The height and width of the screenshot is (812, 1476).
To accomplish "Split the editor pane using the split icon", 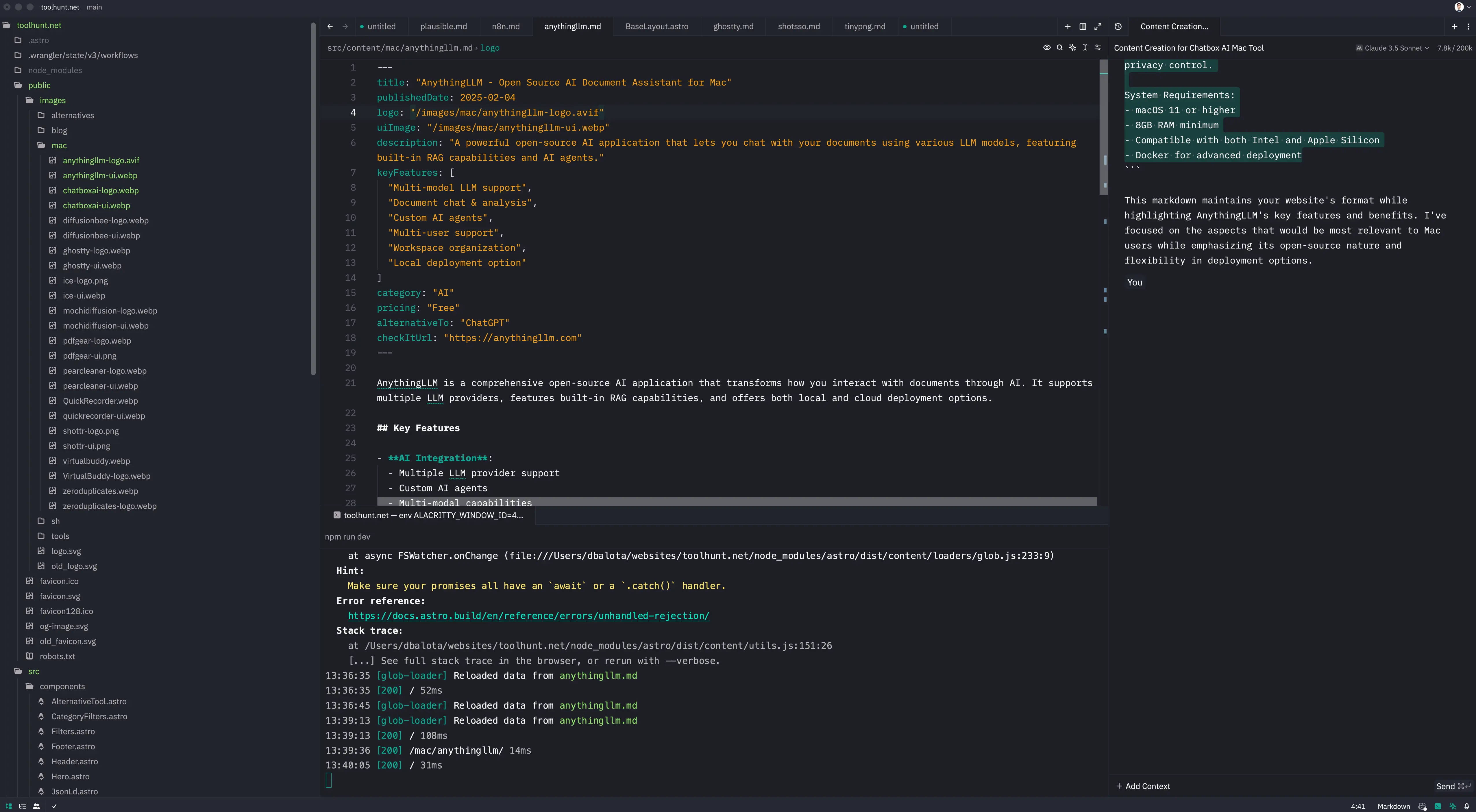I will coord(1083,26).
